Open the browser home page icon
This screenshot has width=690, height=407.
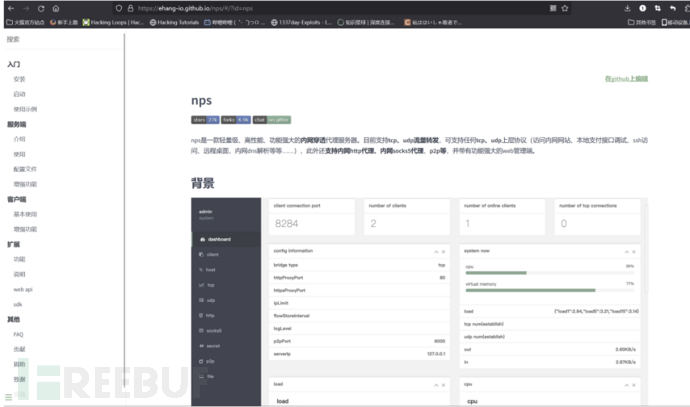click(56, 8)
